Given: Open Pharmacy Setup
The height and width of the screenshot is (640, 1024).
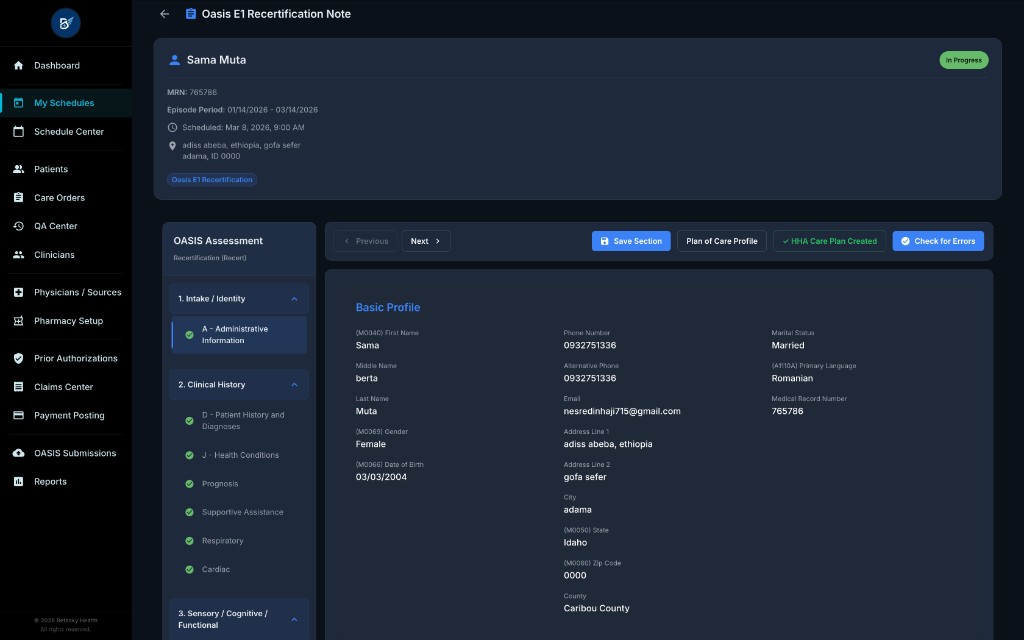Looking at the screenshot, I should [66, 321].
